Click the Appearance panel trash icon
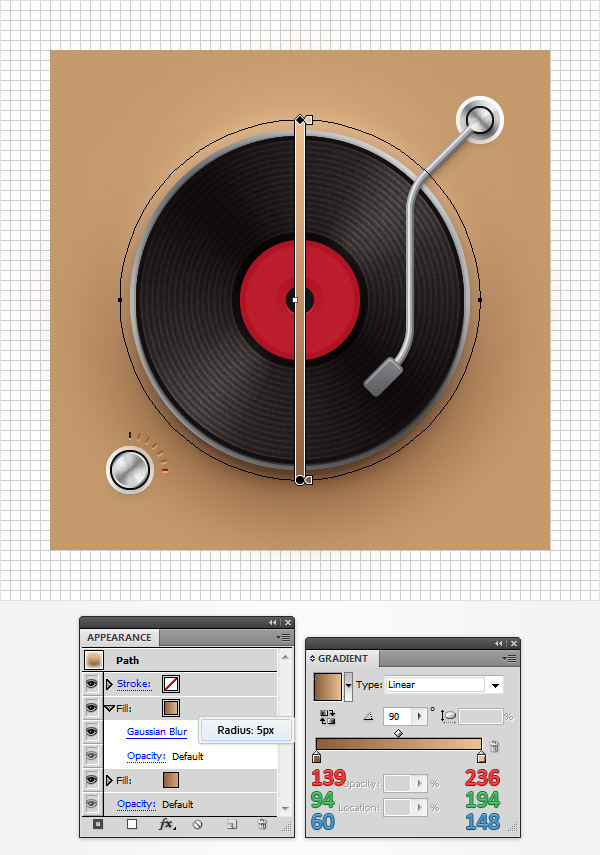 (262, 824)
